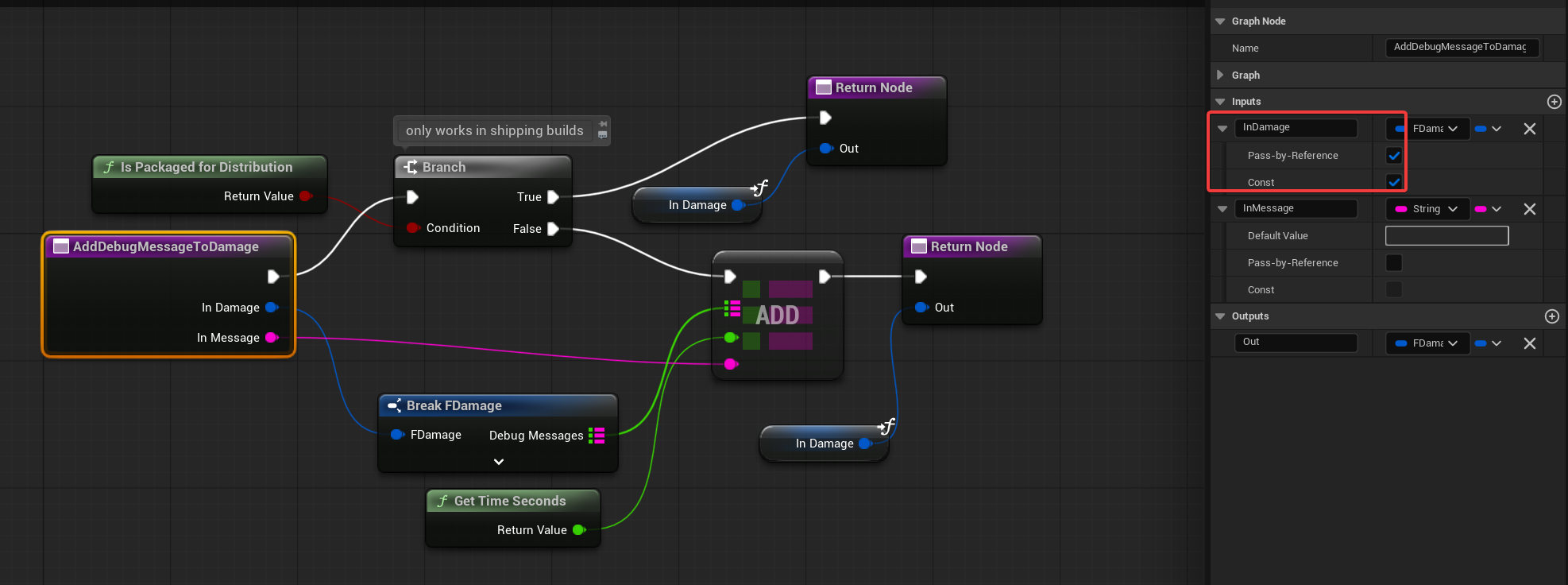Remove the Out output parameter
The height and width of the screenshot is (585, 1568).
pyautogui.click(x=1529, y=343)
